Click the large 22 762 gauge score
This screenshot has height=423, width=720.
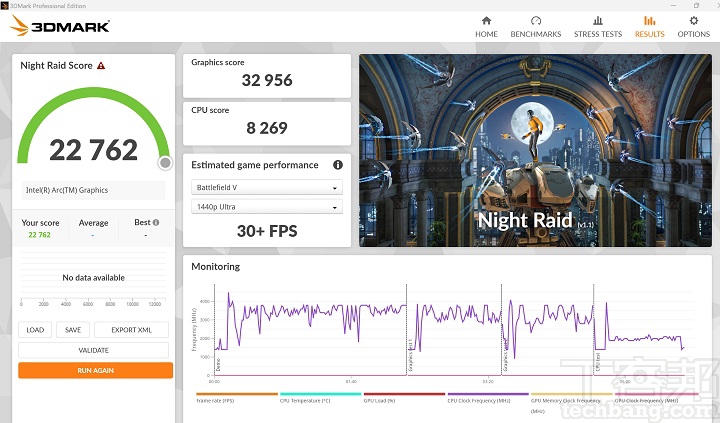pos(93,150)
